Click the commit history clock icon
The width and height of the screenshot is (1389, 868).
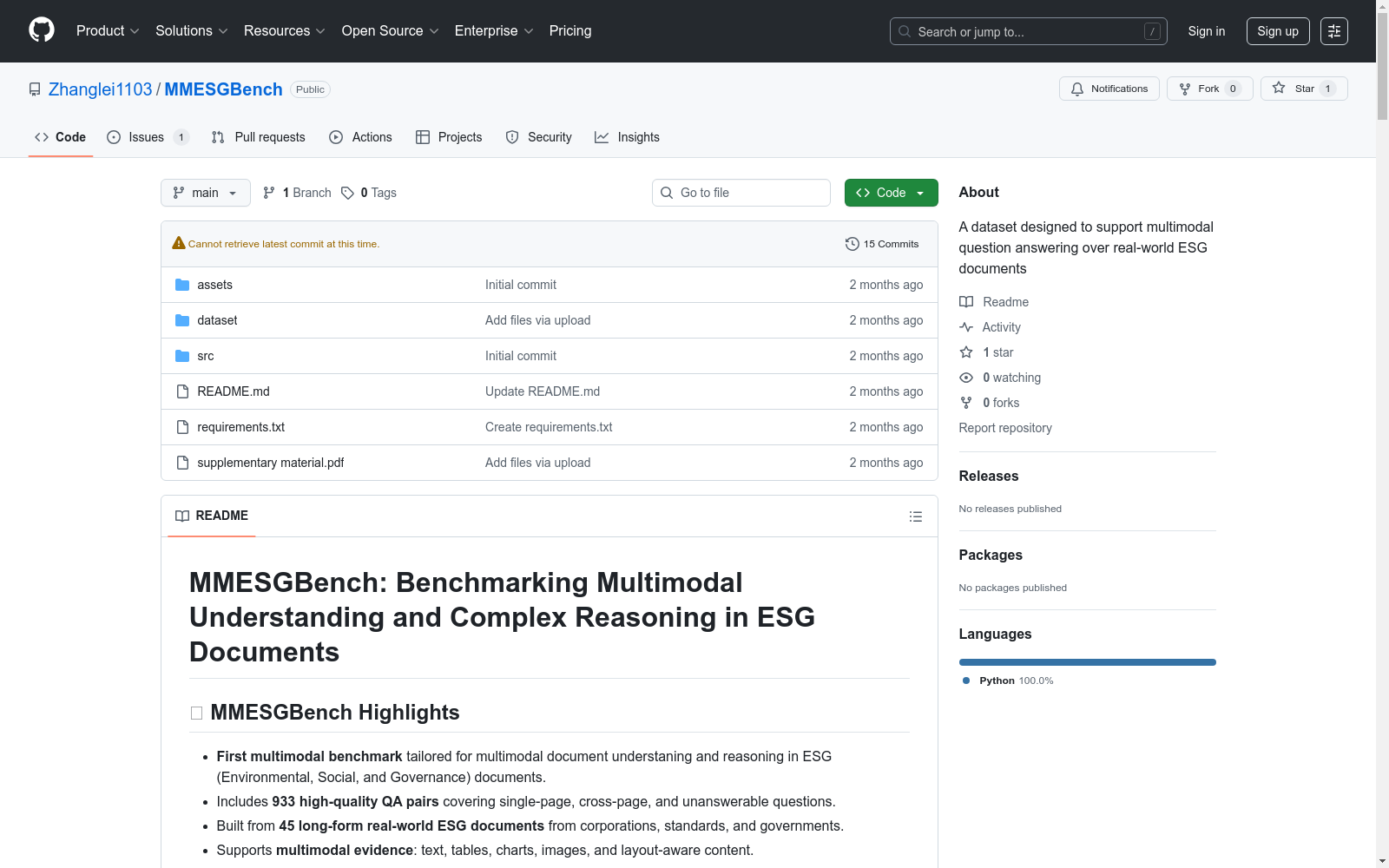[x=852, y=244]
